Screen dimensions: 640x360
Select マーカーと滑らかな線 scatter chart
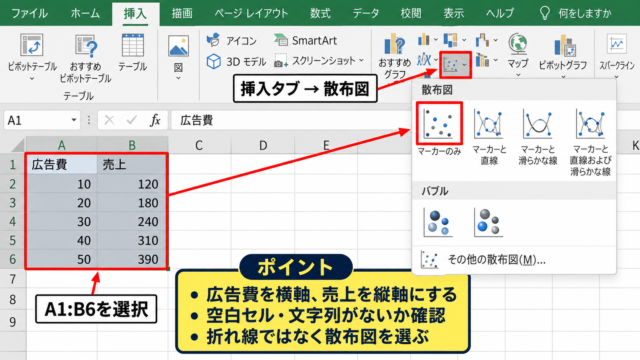(x=538, y=136)
